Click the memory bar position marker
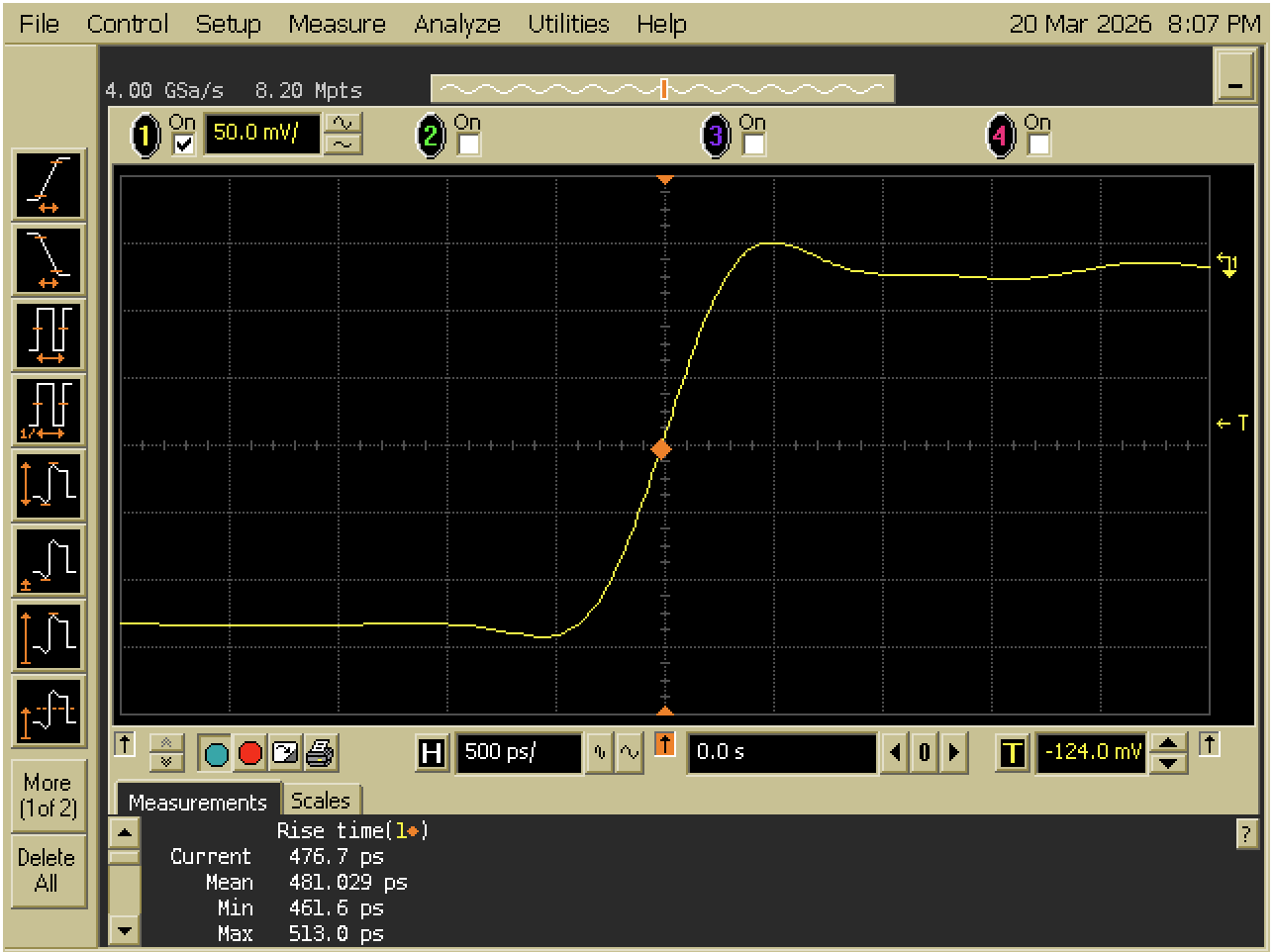 click(x=663, y=90)
